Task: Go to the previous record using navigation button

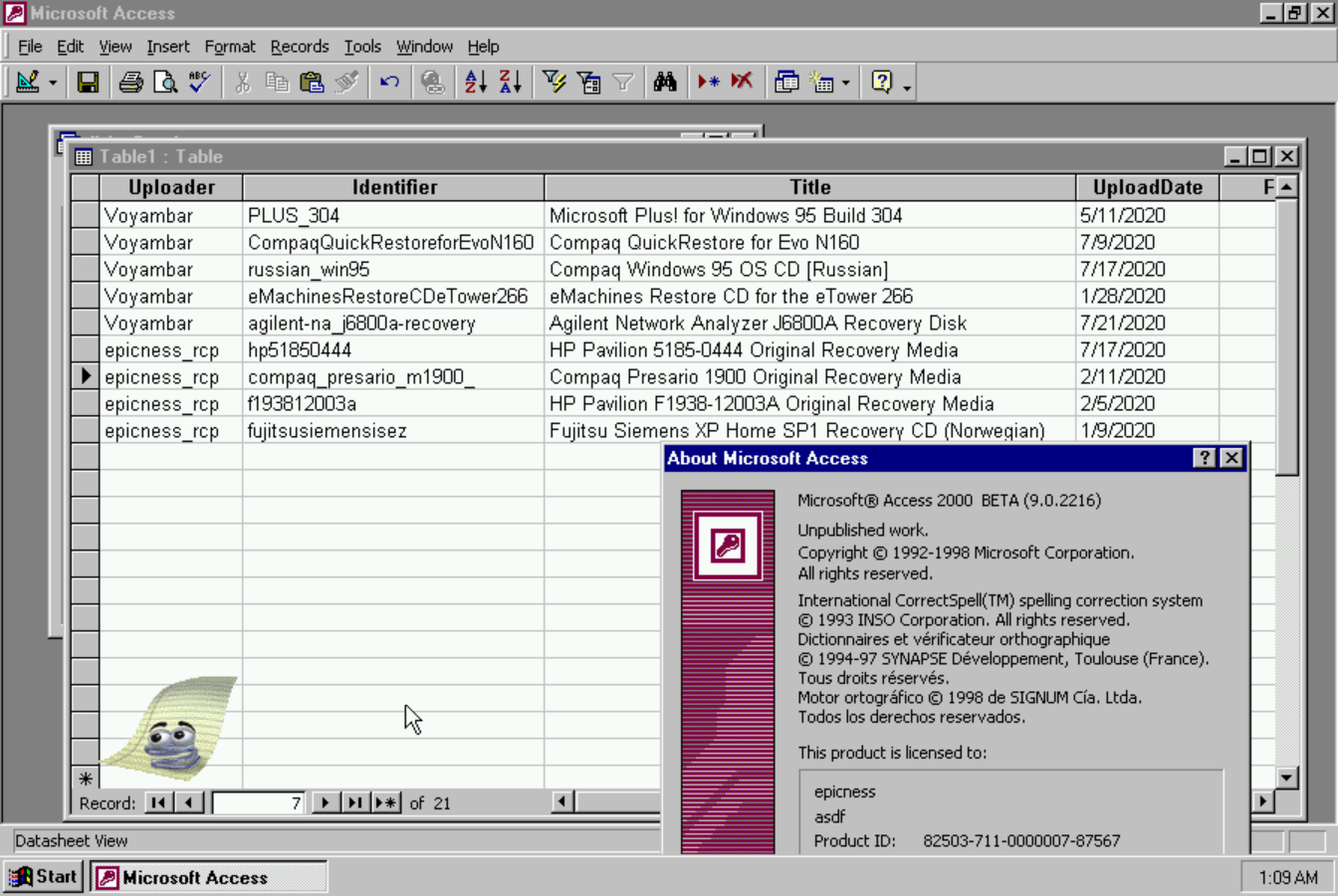Action: pos(190,802)
